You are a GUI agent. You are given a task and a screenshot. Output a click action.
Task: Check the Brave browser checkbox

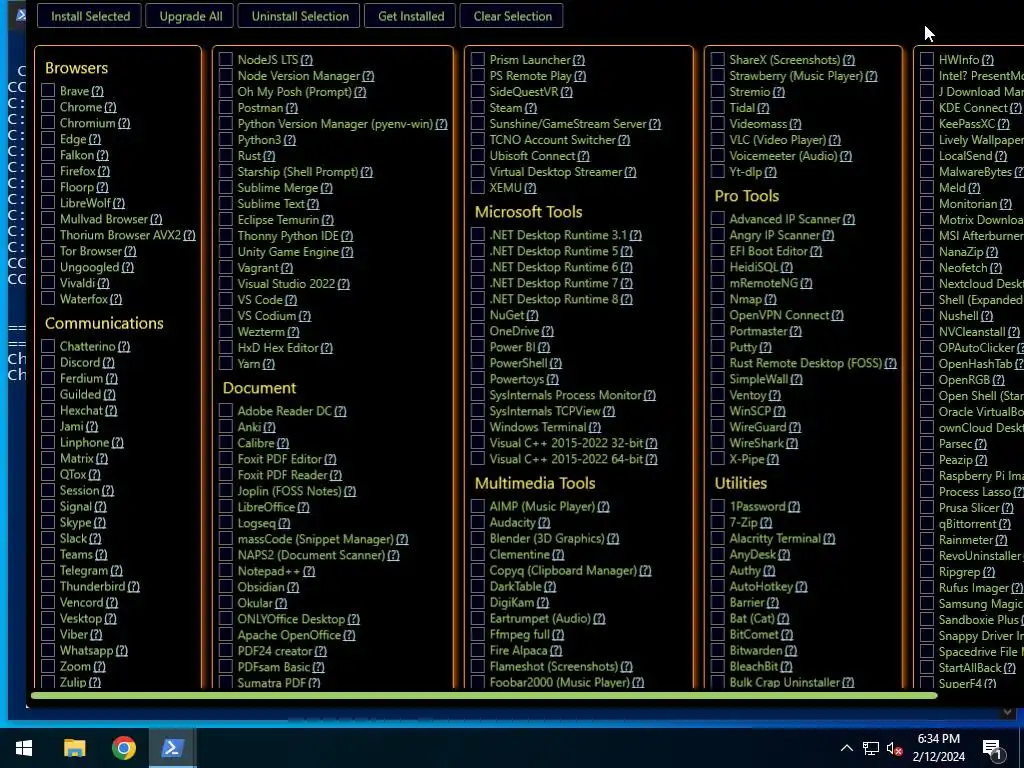[x=48, y=91]
